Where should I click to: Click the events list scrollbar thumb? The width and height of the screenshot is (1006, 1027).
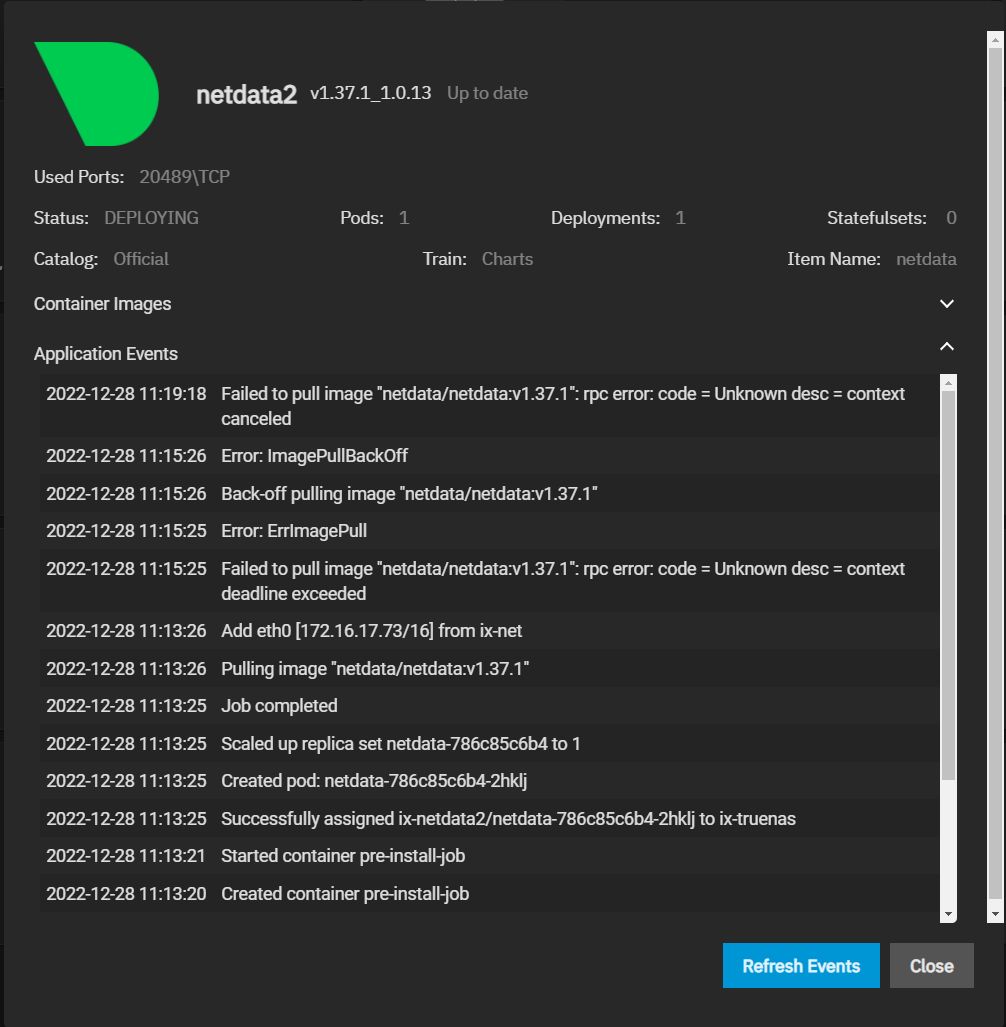948,585
